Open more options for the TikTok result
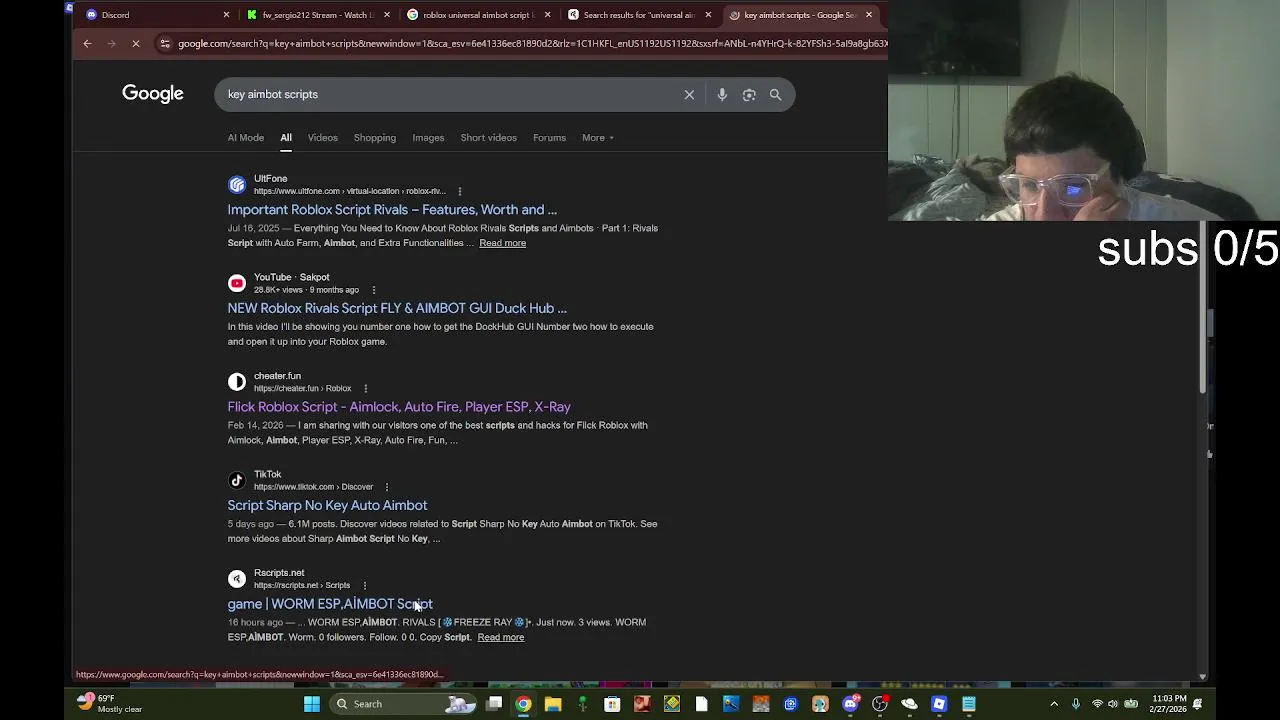The height and width of the screenshot is (720, 1280). pos(387,487)
